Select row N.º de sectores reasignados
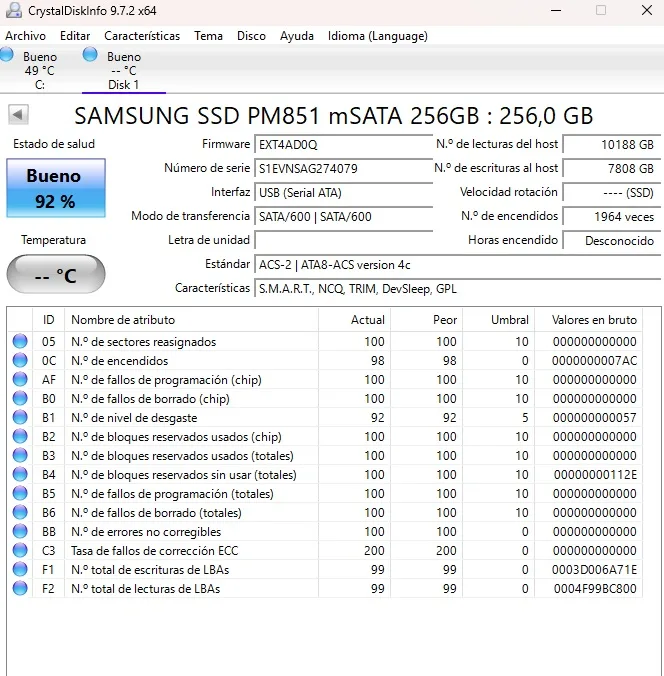 pyautogui.click(x=325, y=341)
